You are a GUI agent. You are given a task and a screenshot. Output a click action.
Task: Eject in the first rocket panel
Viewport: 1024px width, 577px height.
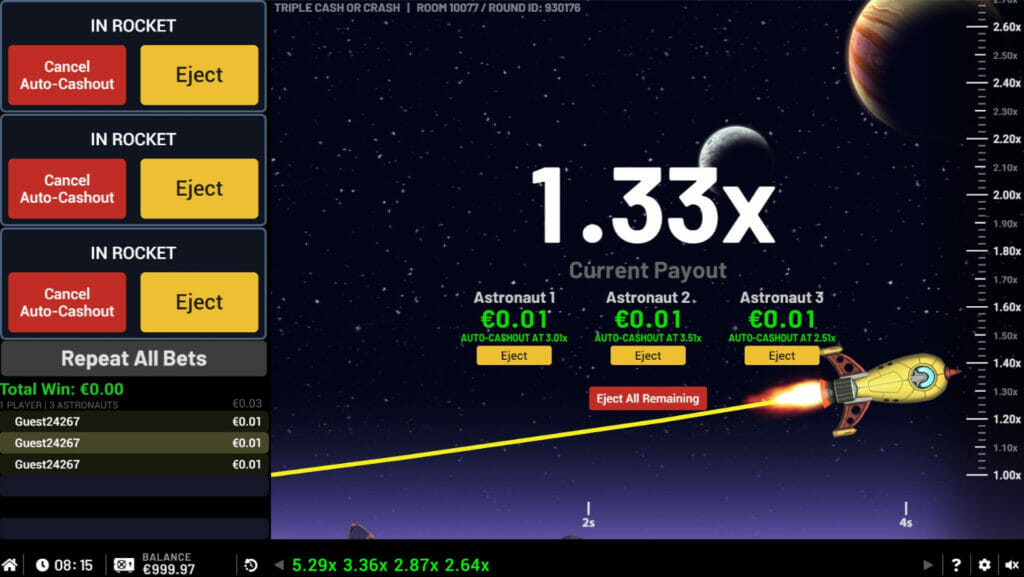pos(199,75)
